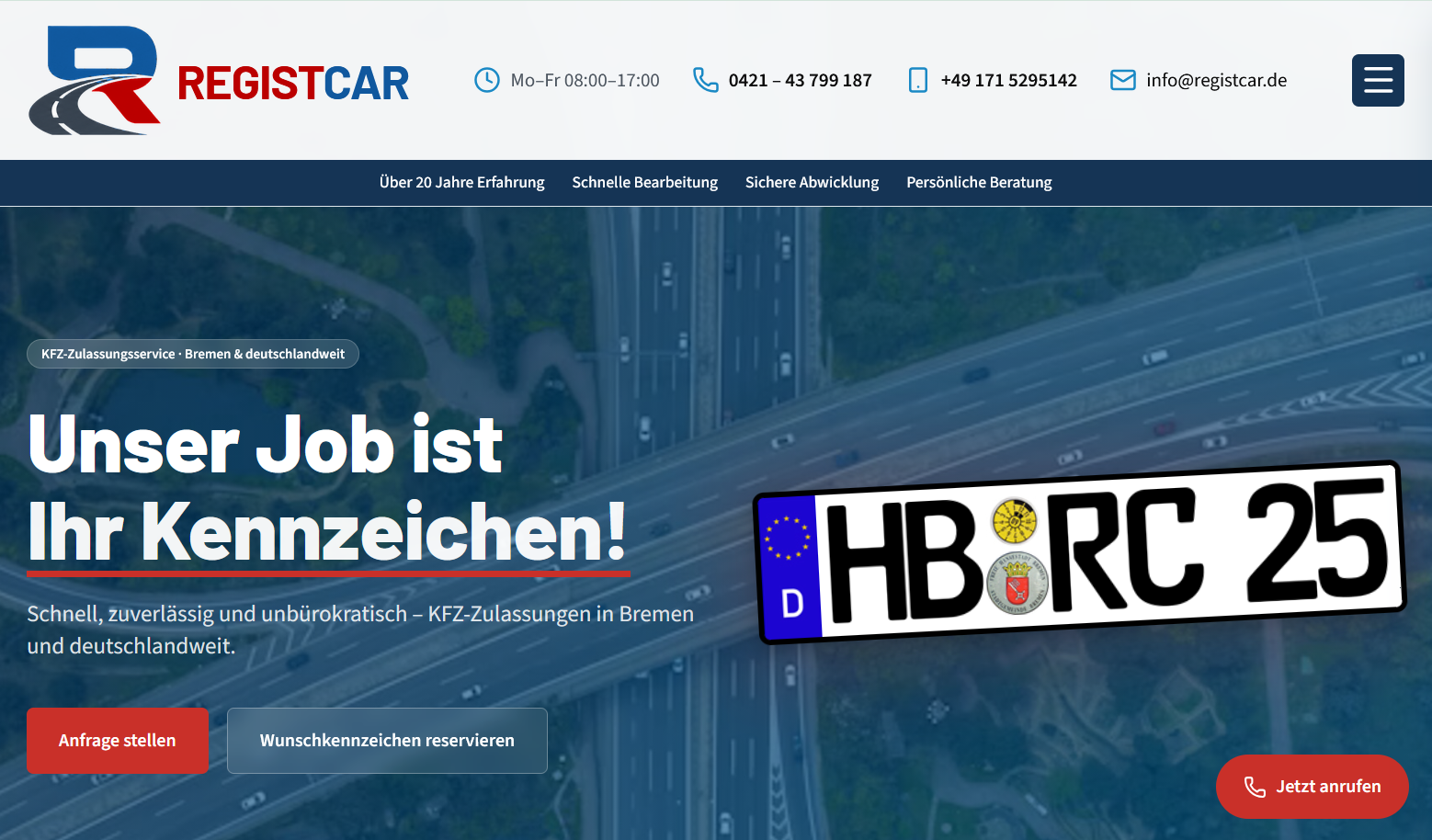Click the yellow inspection sticker on plate
This screenshot has height=840, width=1432.
pos(1014,522)
